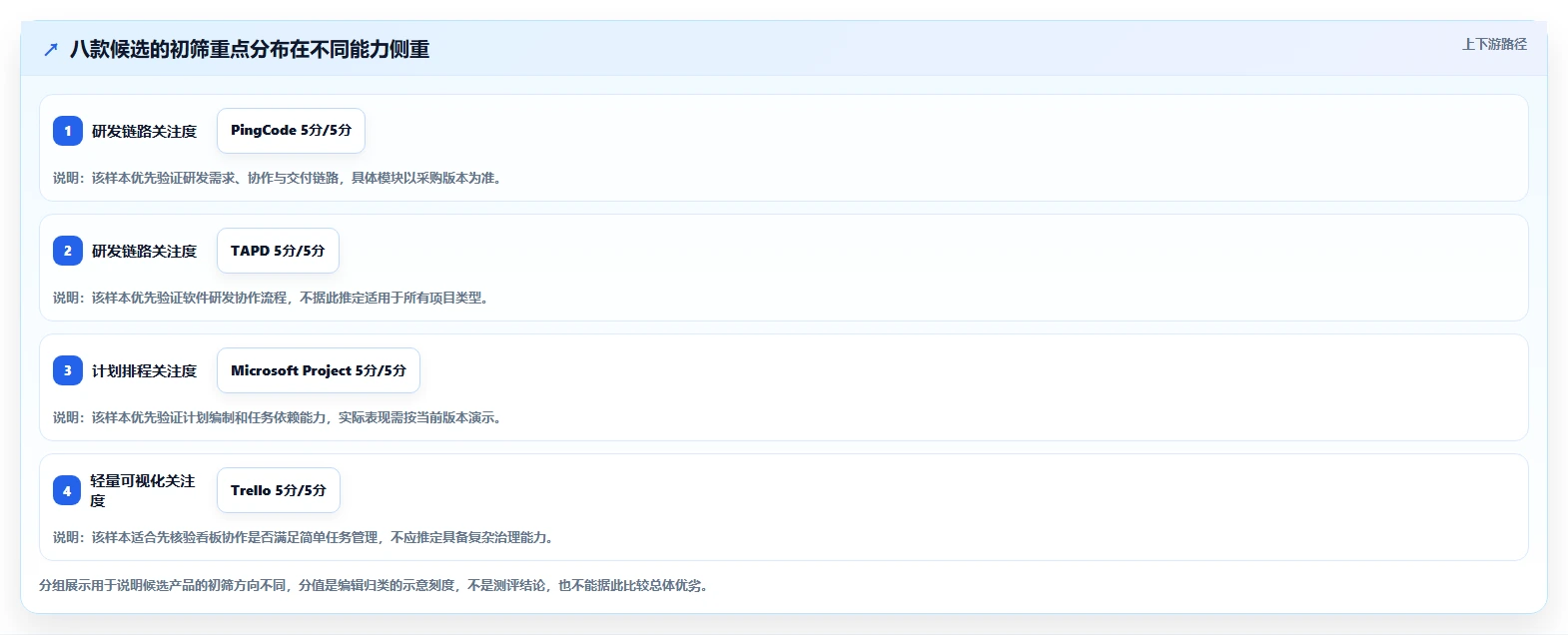Click the 计划排程关注度 label

coord(145,370)
